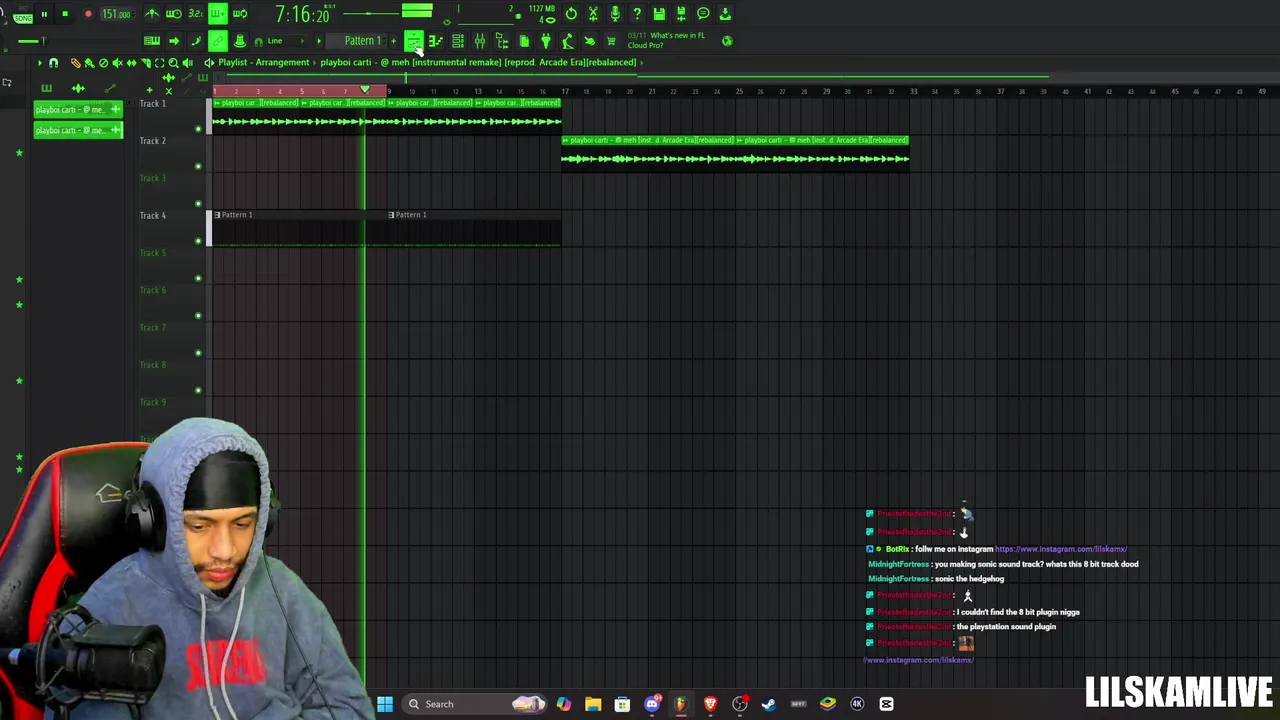1280x720 pixels.
Task: Toggle wait for input before recording
Action: pyautogui.click(x=174, y=14)
